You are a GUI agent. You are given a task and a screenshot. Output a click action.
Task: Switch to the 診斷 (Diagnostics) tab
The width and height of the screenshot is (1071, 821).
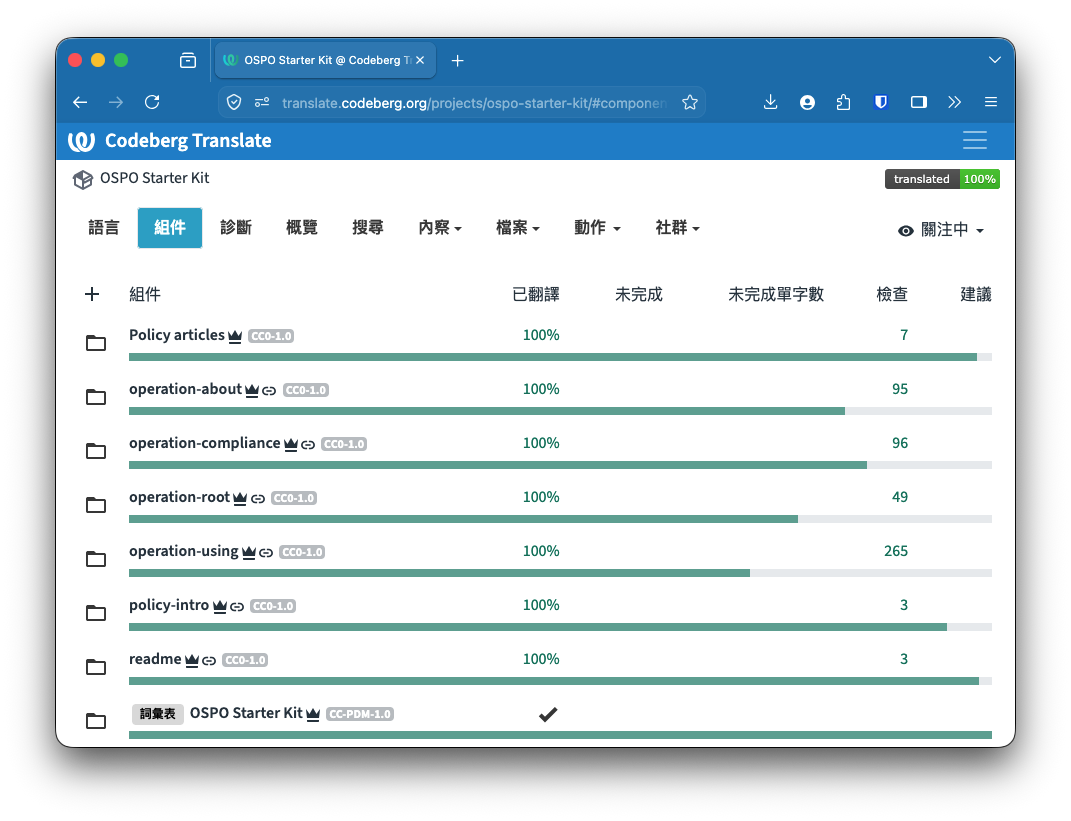point(236,227)
